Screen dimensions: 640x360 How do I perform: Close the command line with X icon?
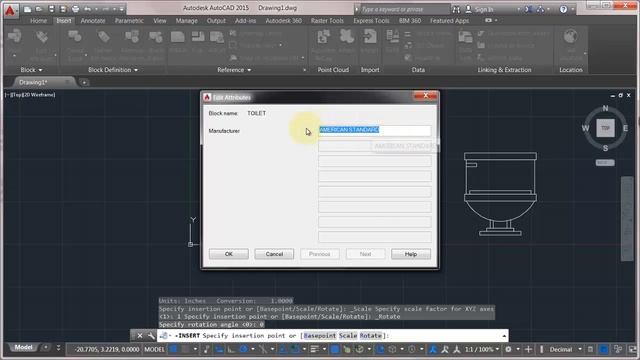[x=140, y=336]
